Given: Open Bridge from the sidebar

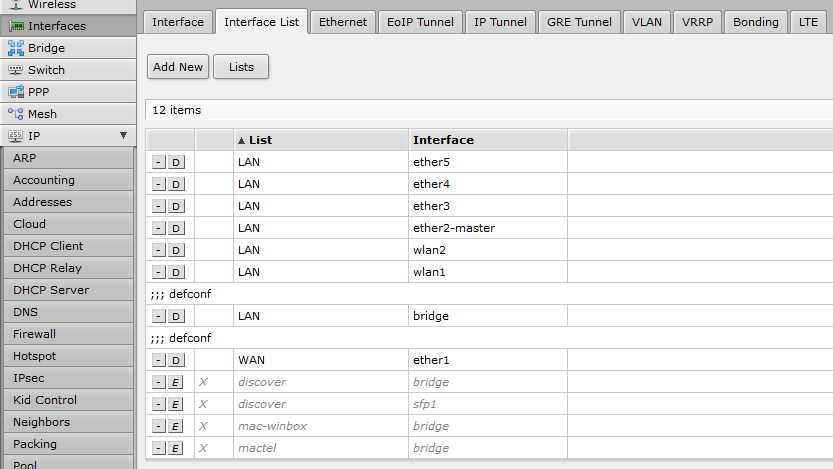Looking at the screenshot, I should (x=68, y=48).
